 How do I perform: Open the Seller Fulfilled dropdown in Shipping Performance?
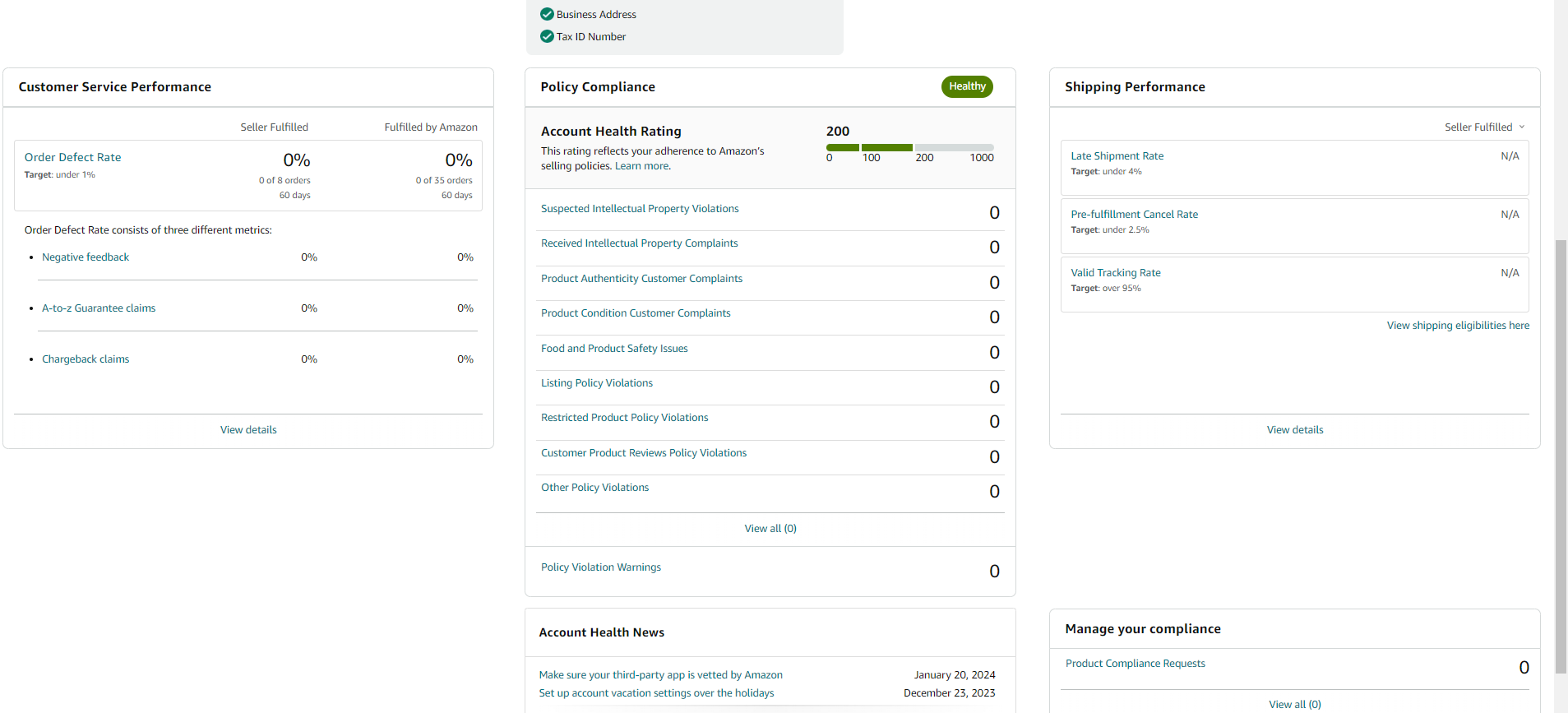coord(1485,127)
